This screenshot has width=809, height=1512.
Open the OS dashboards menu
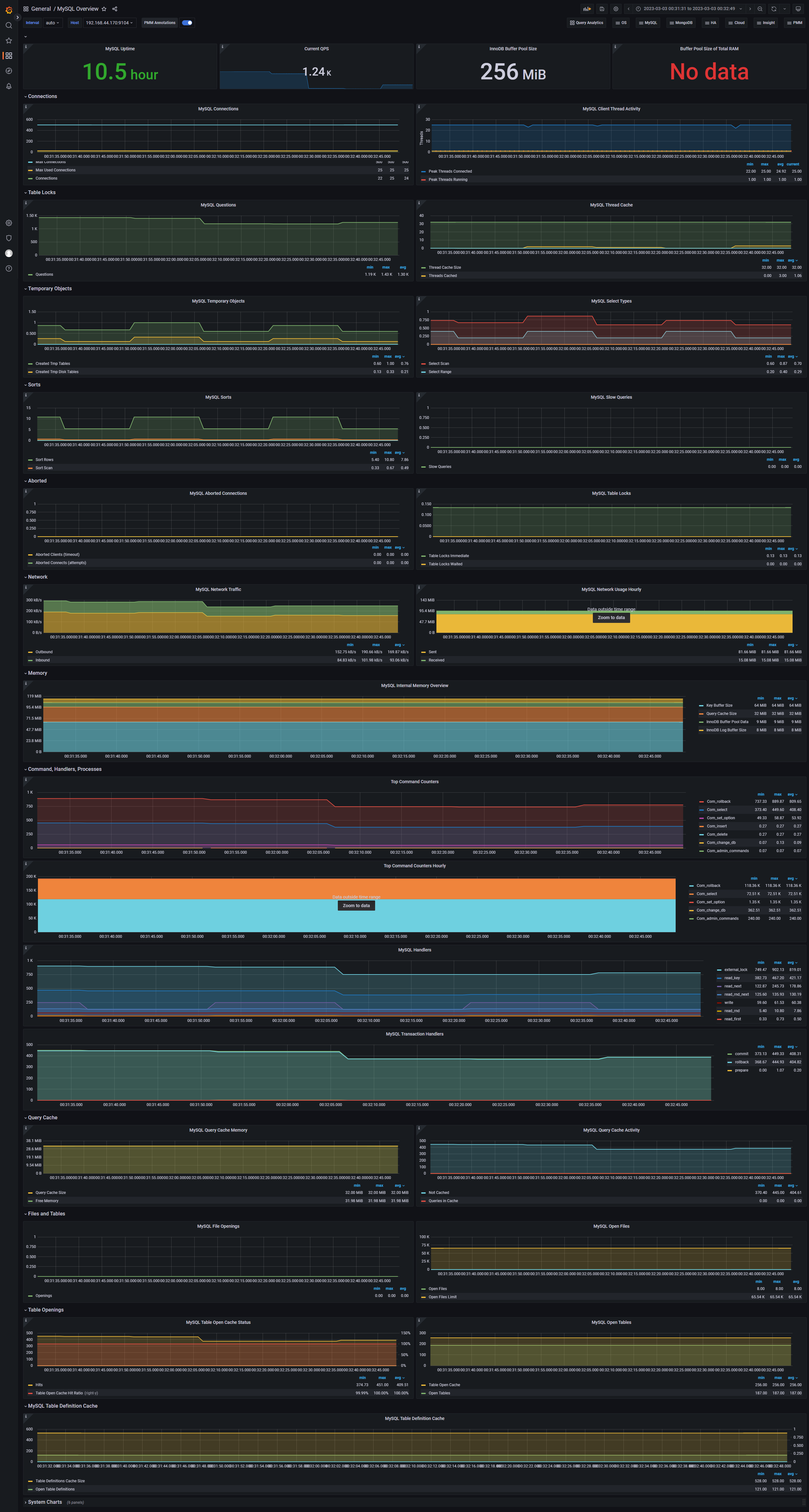pyautogui.click(x=621, y=23)
